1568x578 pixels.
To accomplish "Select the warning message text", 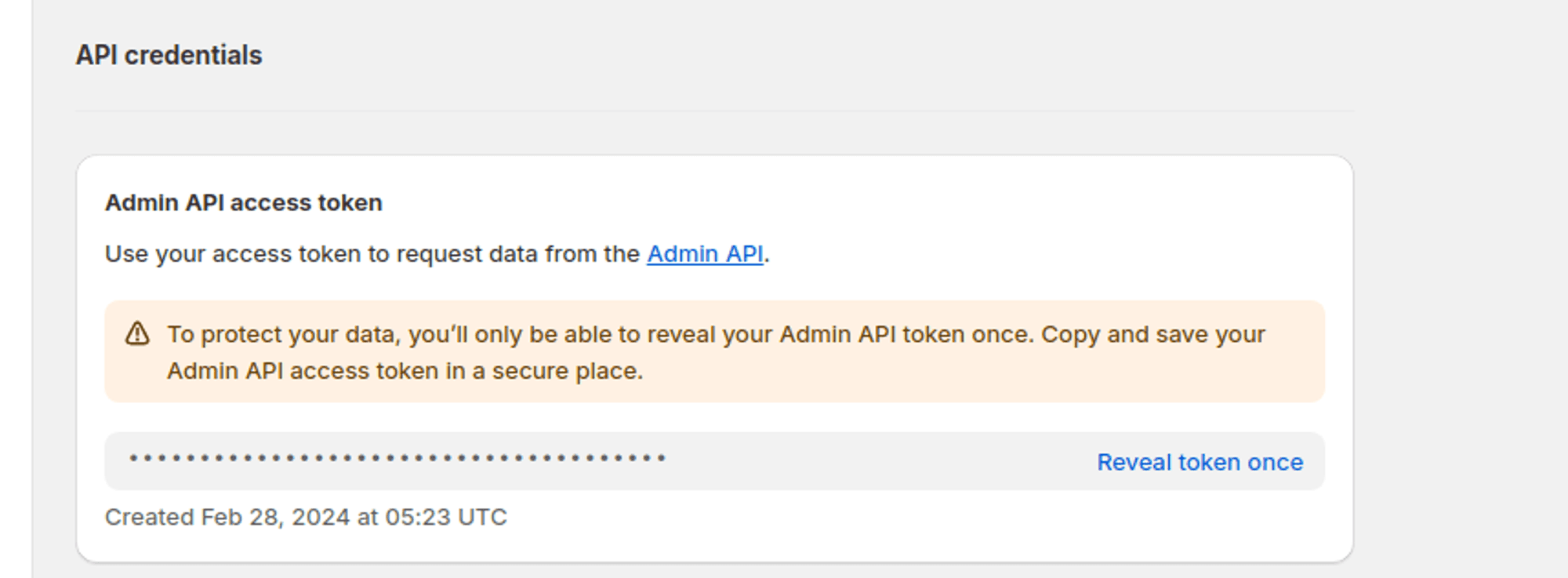I will [x=715, y=334].
